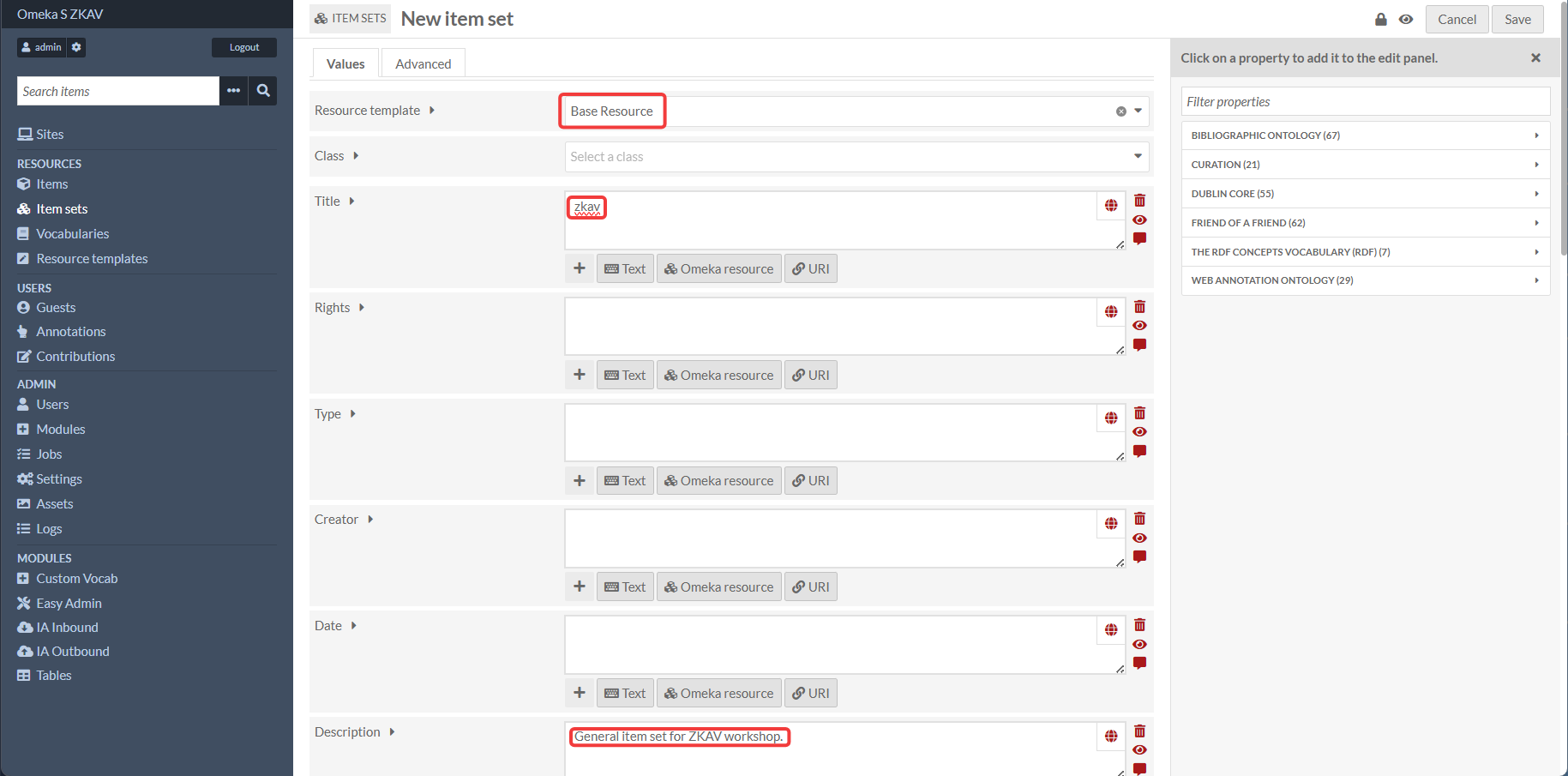
Task: Toggle visibility eye for Date value
Action: tap(1139, 645)
